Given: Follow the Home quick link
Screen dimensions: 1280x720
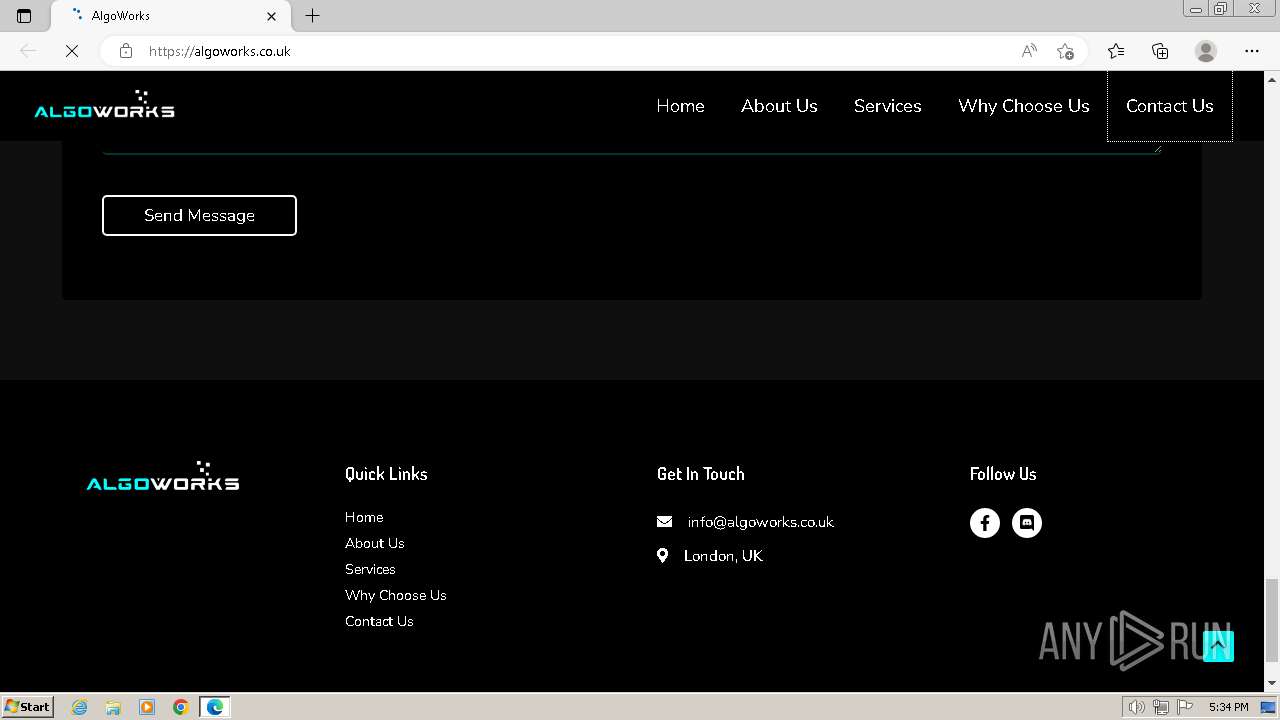Looking at the screenshot, I should (364, 517).
